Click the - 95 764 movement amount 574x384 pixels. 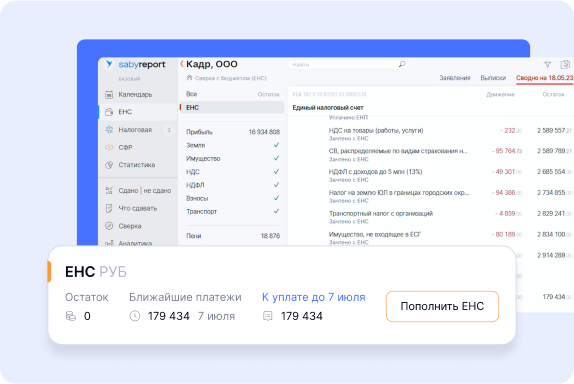tap(507, 151)
